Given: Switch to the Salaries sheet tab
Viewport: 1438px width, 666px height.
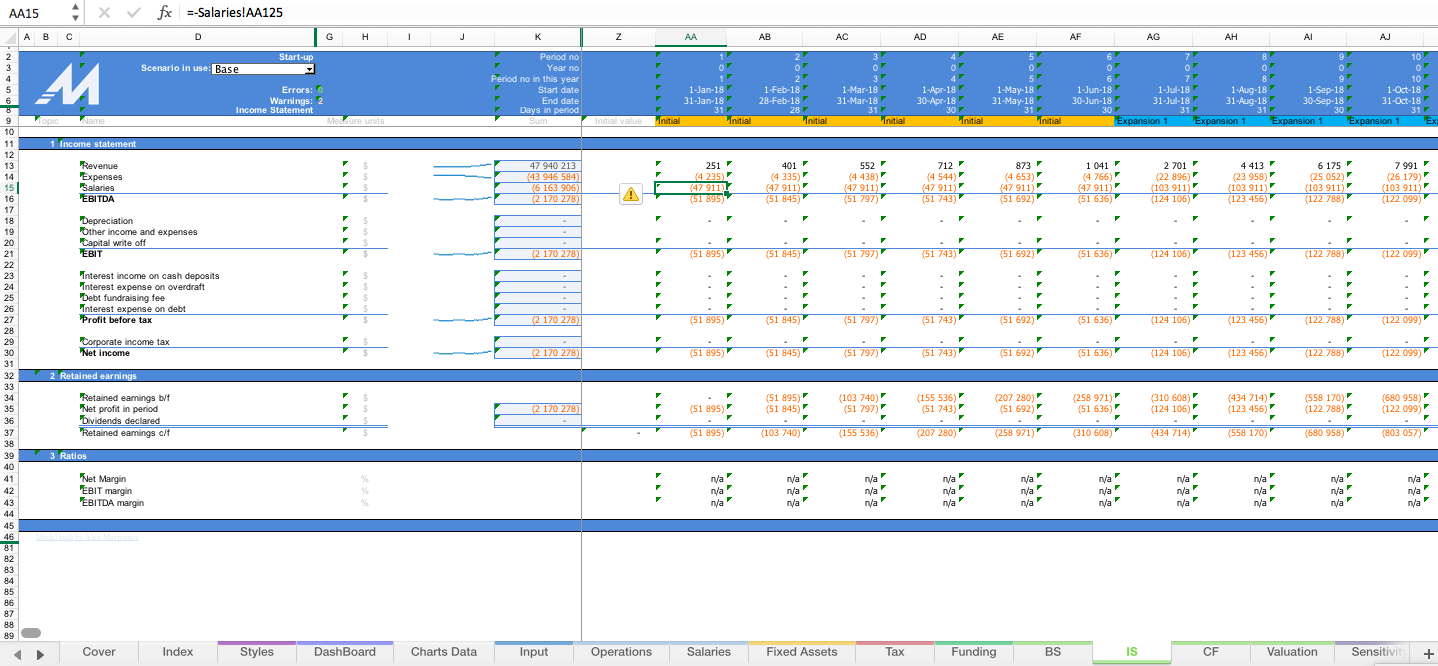Looking at the screenshot, I should click(708, 651).
